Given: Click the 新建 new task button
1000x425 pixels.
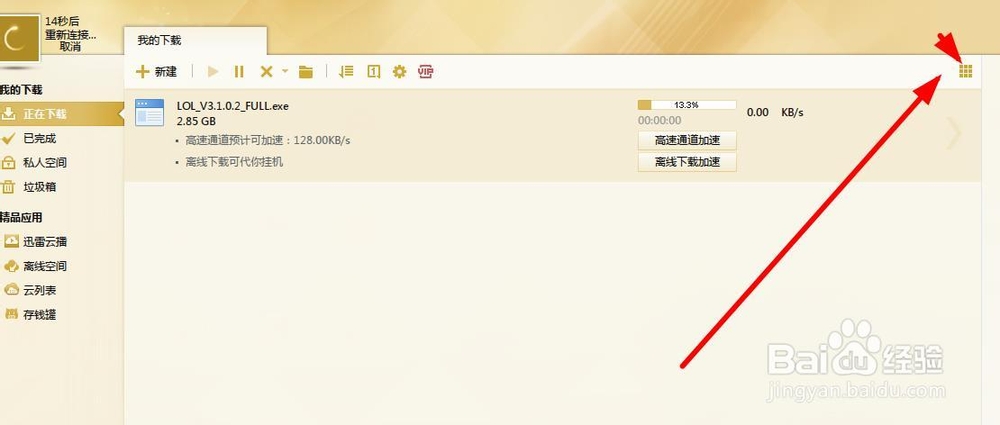Looking at the screenshot, I should click(156, 71).
